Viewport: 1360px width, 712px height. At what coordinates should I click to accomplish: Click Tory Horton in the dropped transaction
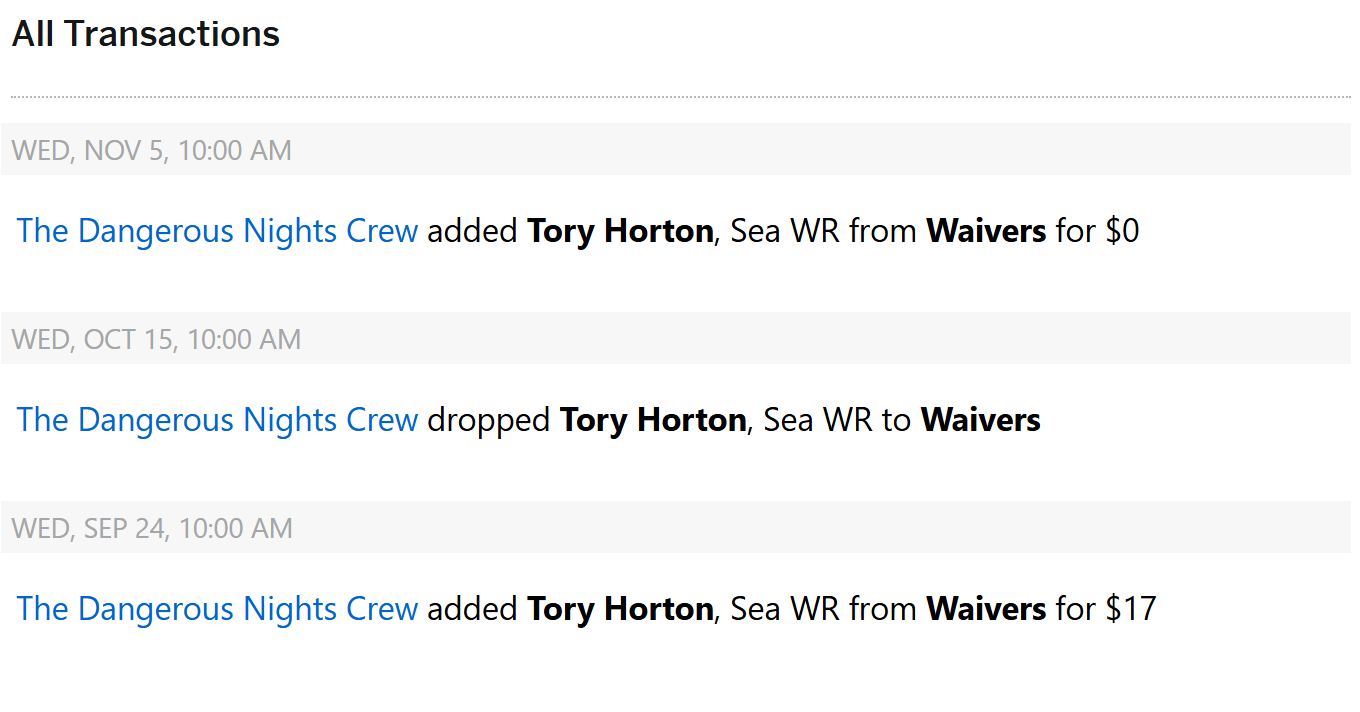coord(652,420)
